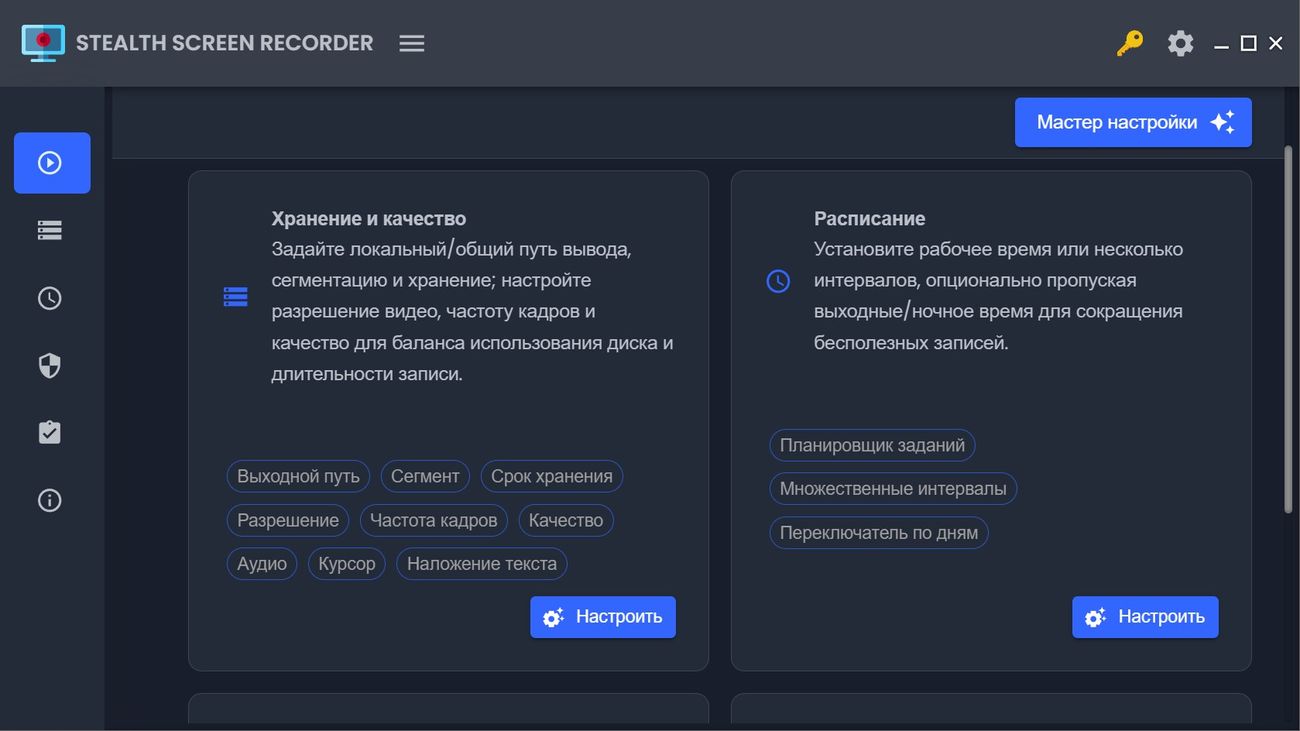
Task: Open the hamburger menu next to the title
Action: point(411,43)
